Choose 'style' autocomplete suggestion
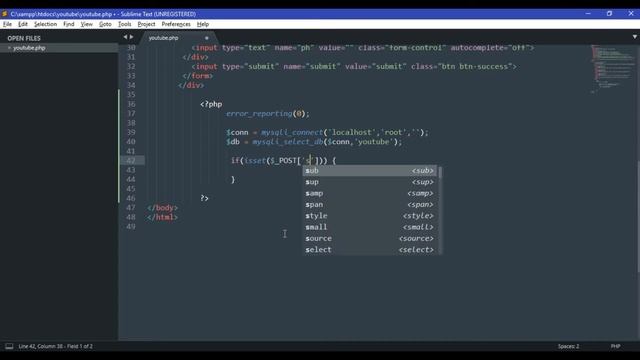This screenshot has width=640, height=360. (x=370, y=216)
